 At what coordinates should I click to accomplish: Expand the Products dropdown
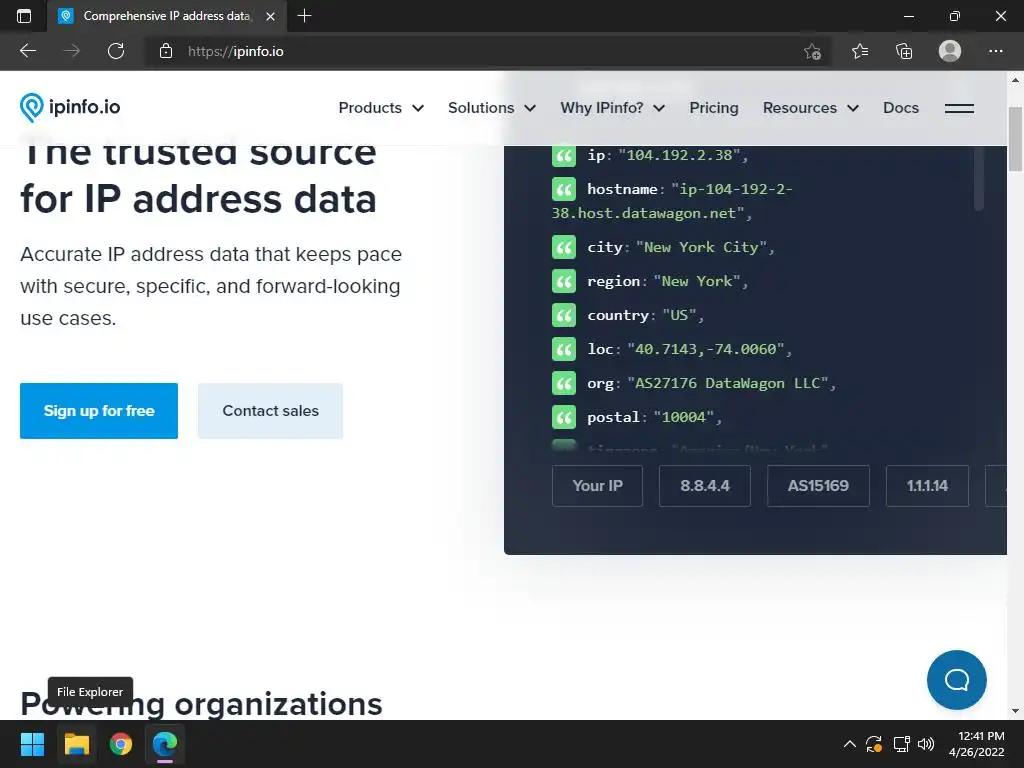coord(381,108)
